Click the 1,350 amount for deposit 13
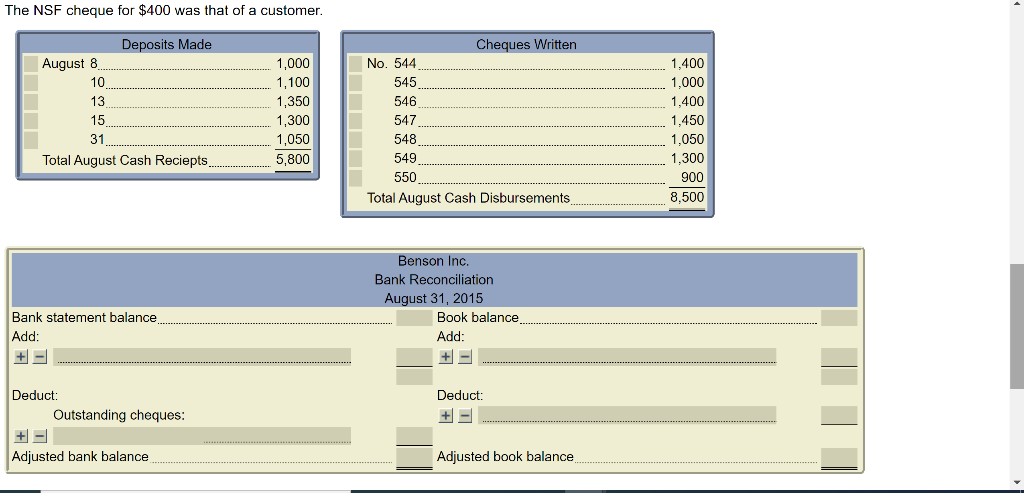Image resolution: width=1024 pixels, height=493 pixels. (x=293, y=101)
